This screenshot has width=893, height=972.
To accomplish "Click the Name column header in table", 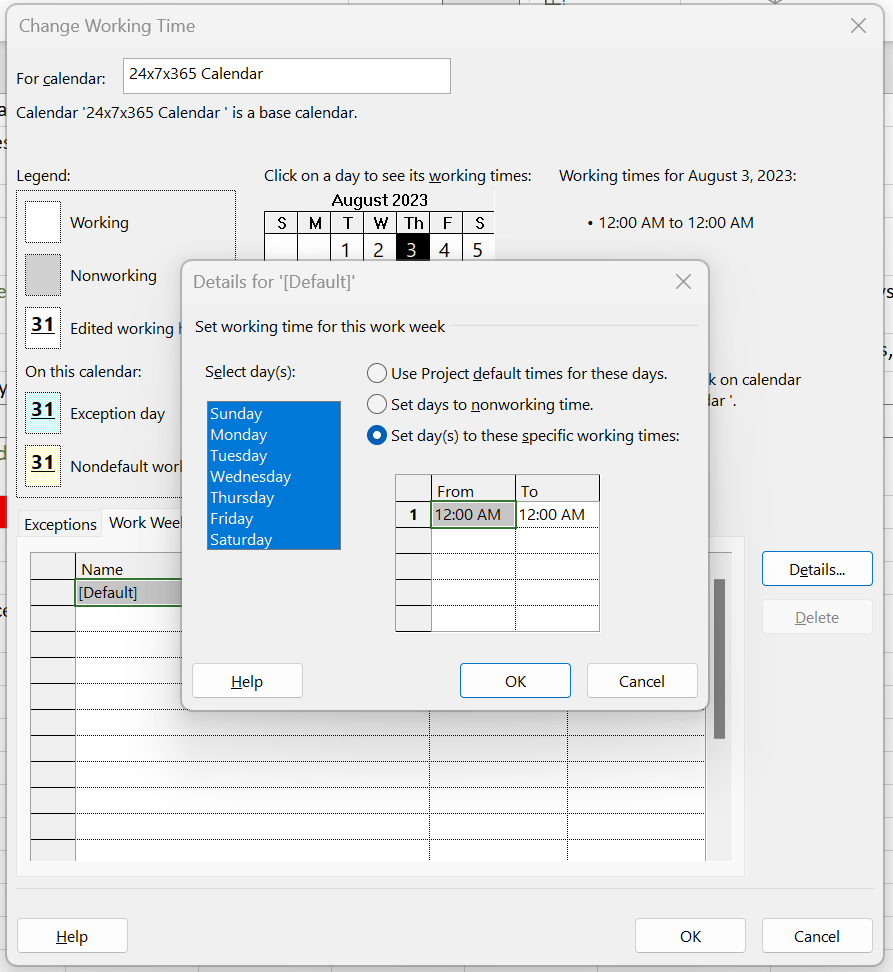I will pos(129,567).
